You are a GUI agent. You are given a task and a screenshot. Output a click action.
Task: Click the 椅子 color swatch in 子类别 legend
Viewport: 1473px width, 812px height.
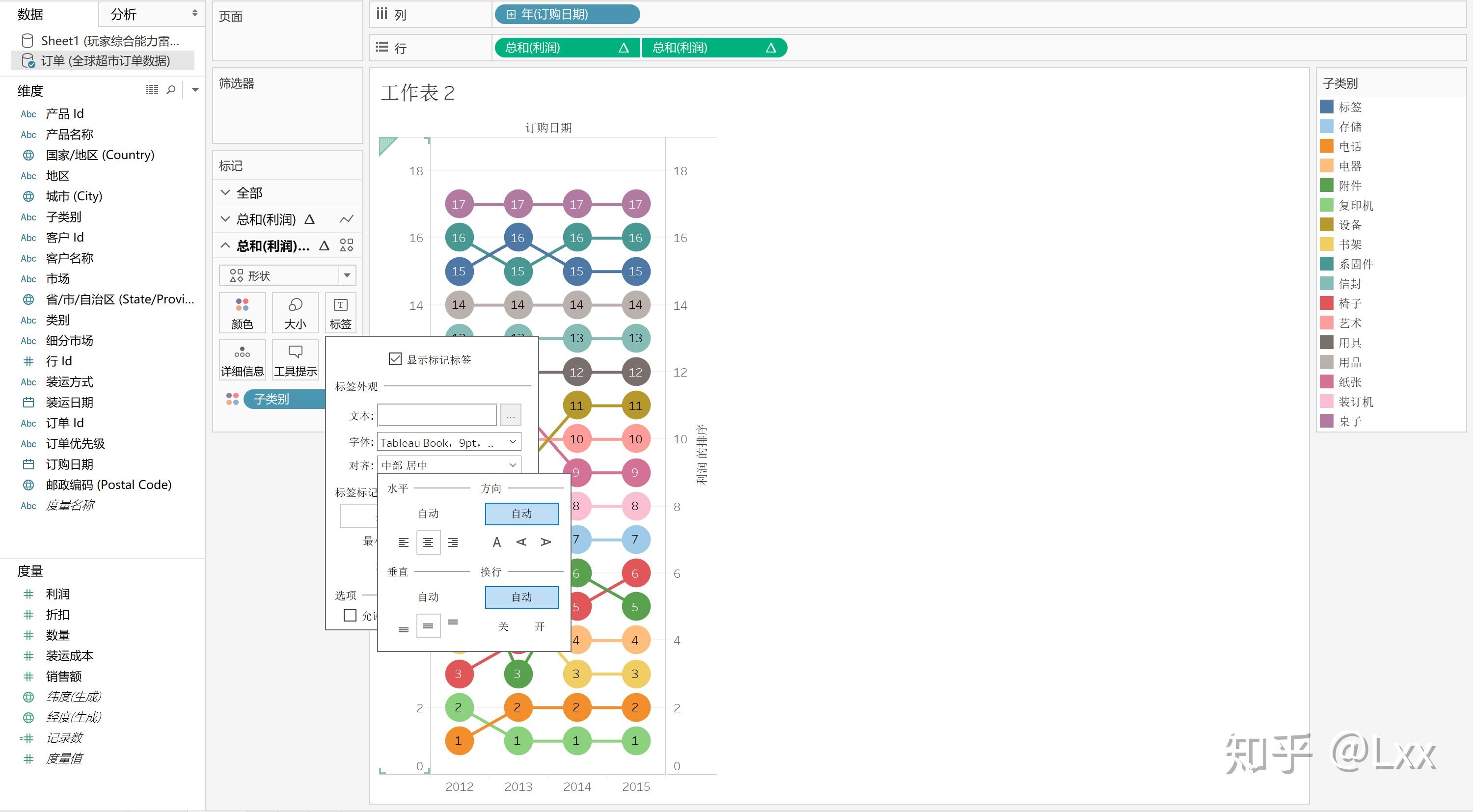point(1328,303)
